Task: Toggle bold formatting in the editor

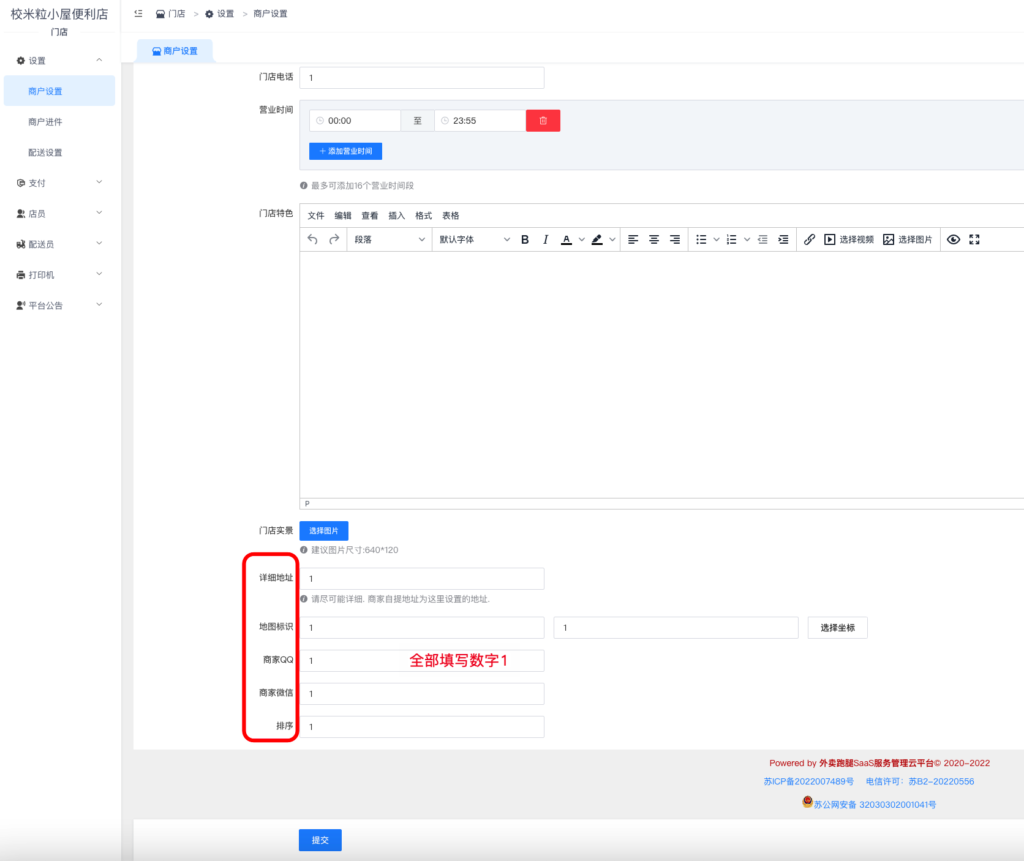Action: (524, 239)
